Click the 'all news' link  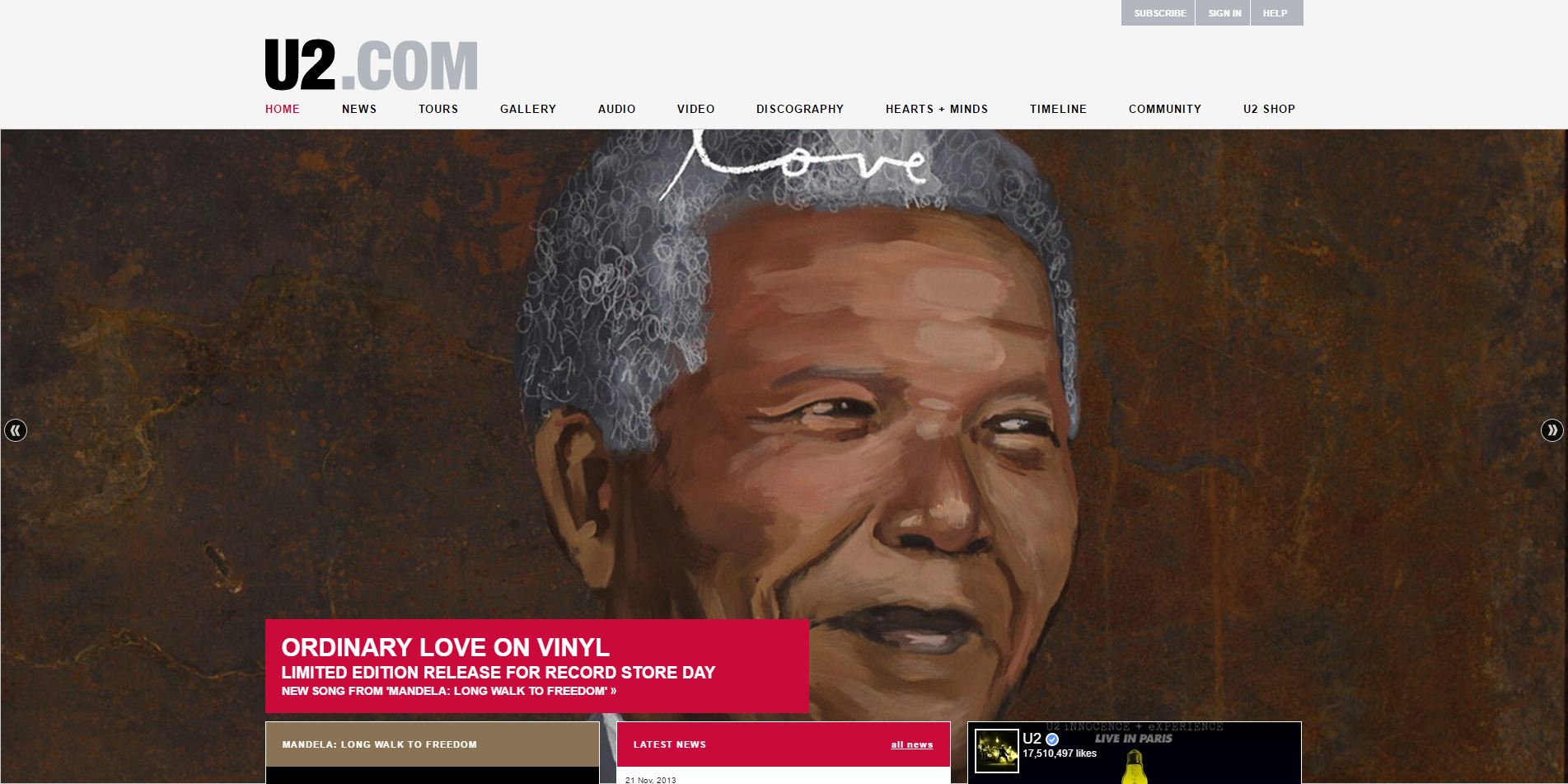[x=912, y=744]
